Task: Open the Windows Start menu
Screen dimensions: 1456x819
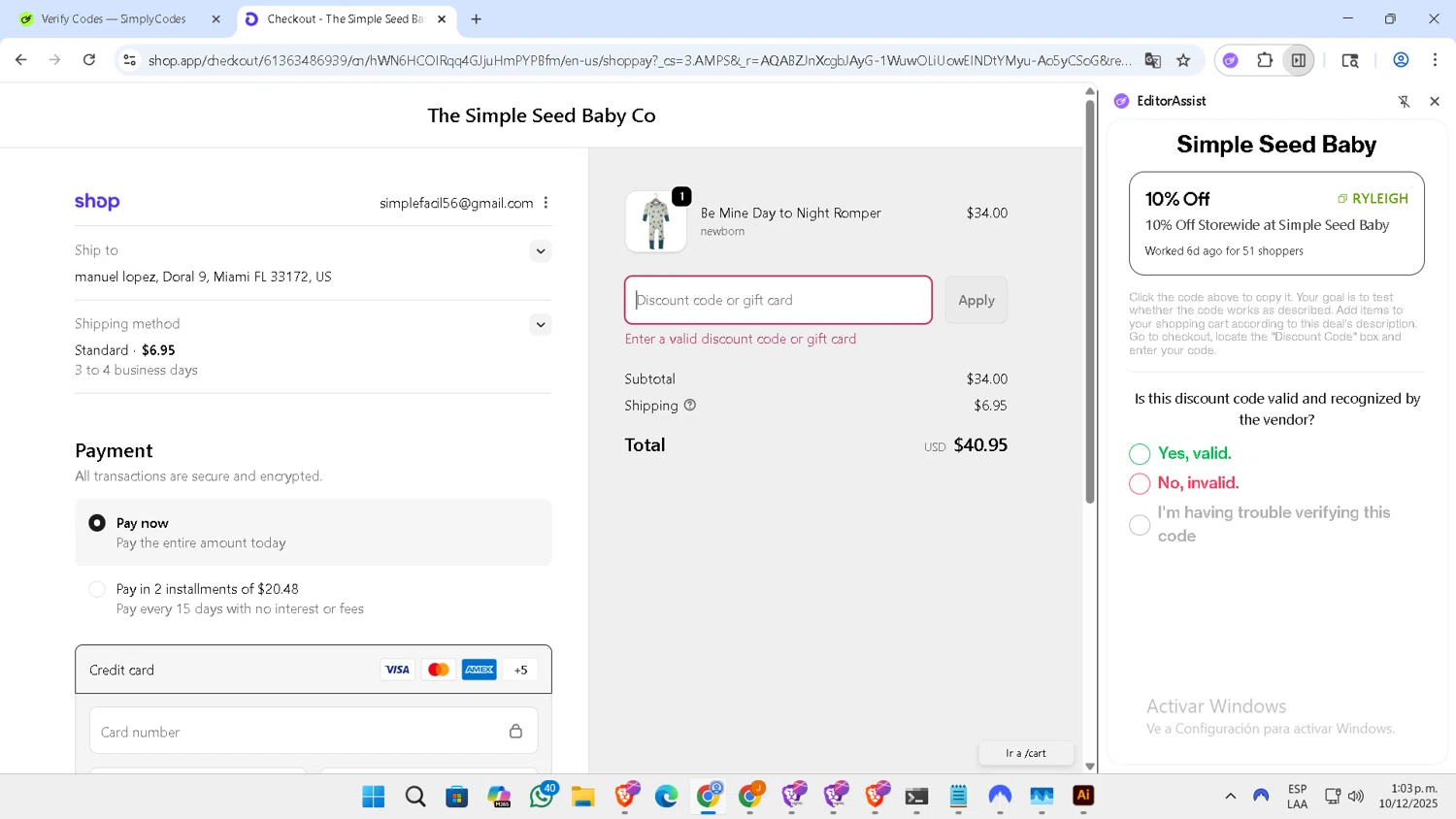Action: pyautogui.click(x=374, y=797)
